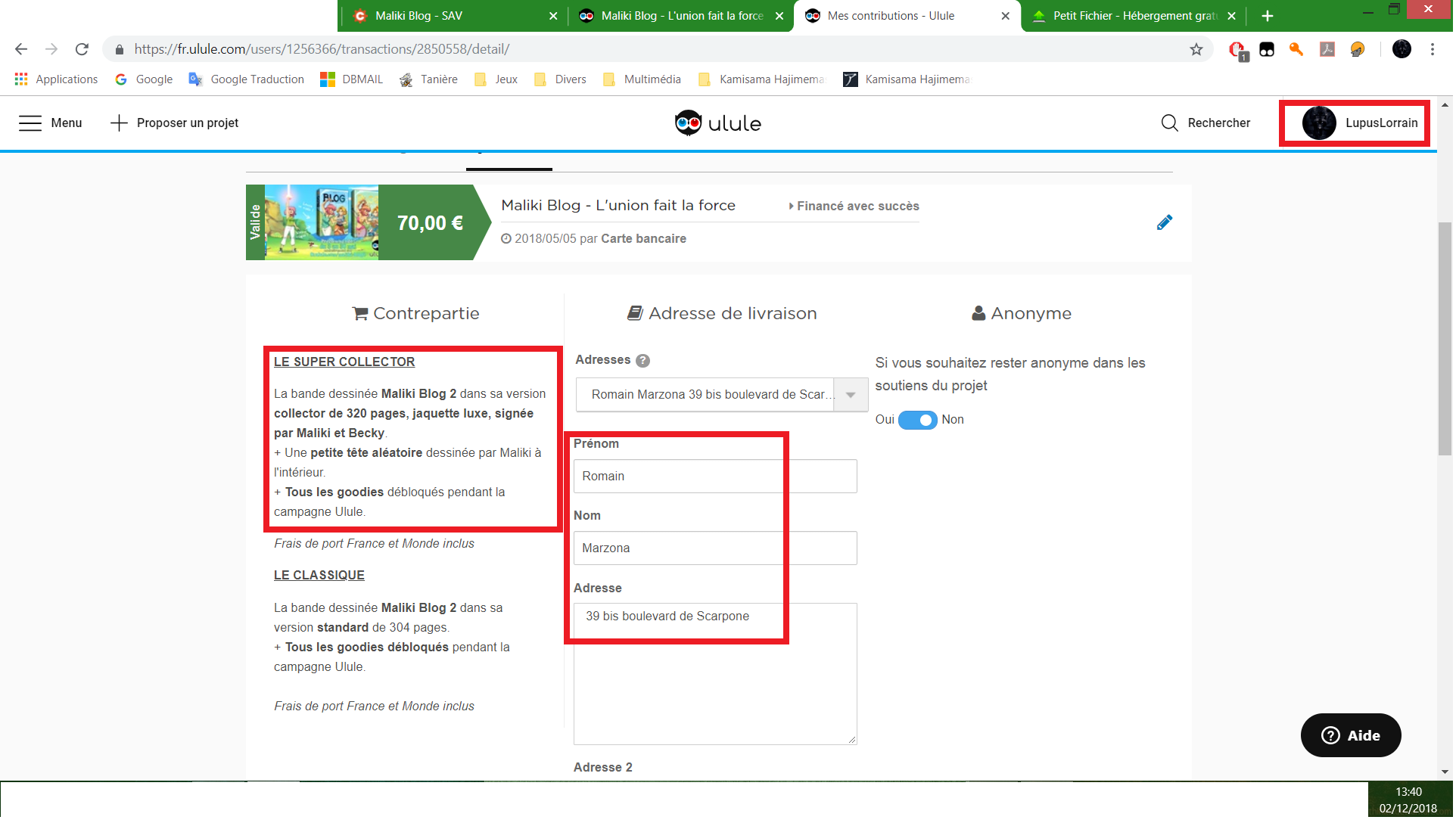The height and width of the screenshot is (823, 1456).
Task: Open the Jeux bookmarks folder
Action: pyautogui.click(x=496, y=79)
